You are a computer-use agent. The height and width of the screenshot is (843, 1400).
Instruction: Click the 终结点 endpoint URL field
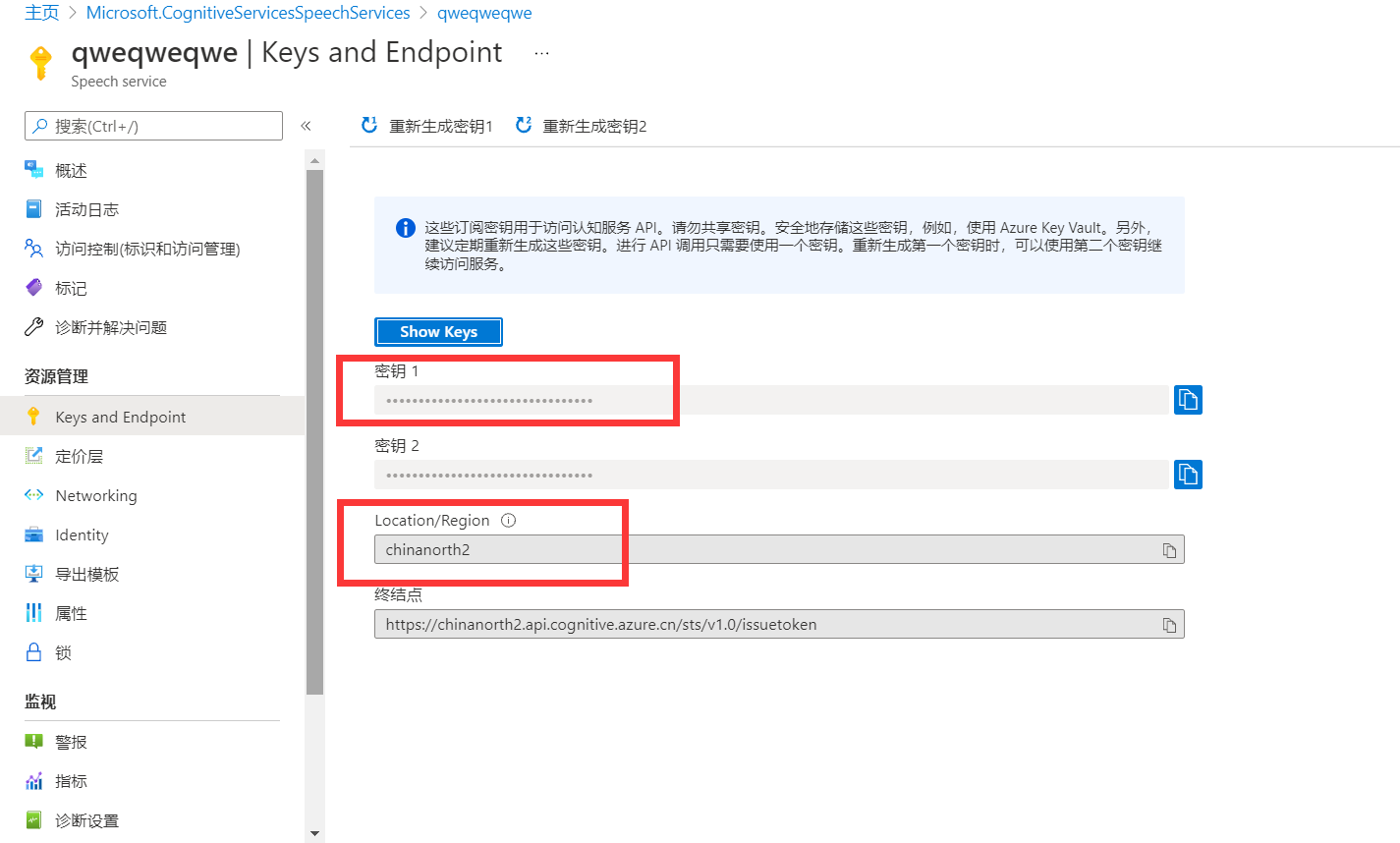(779, 624)
